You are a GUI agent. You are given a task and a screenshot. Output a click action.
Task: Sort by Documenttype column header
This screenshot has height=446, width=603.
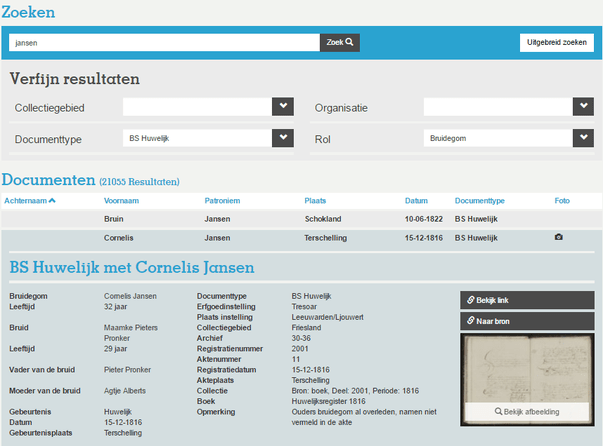[x=480, y=201]
